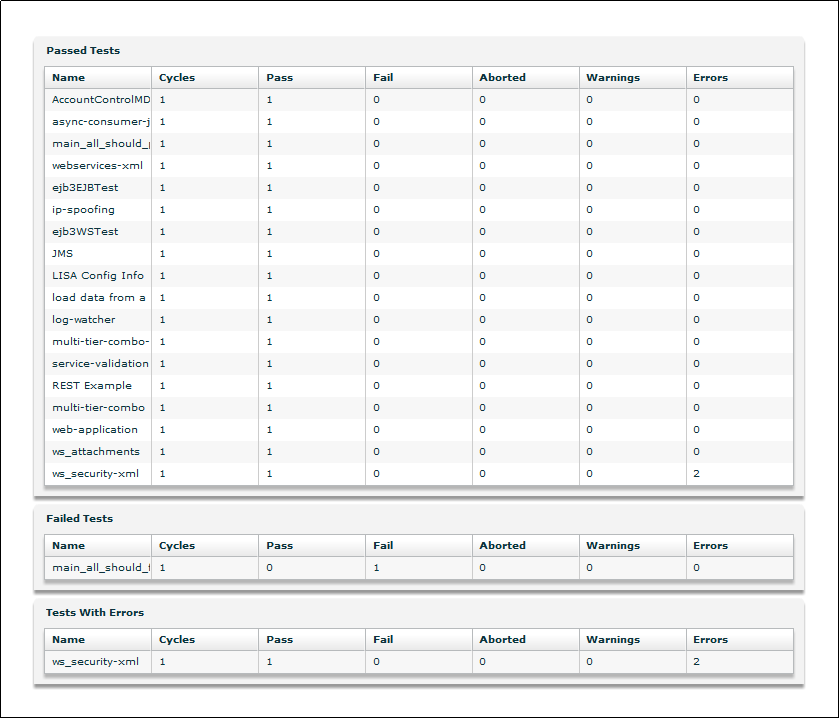Sort Passed Tests by Name column
The width and height of the screenshot is (839, 718).
click(x=69, y=77)
